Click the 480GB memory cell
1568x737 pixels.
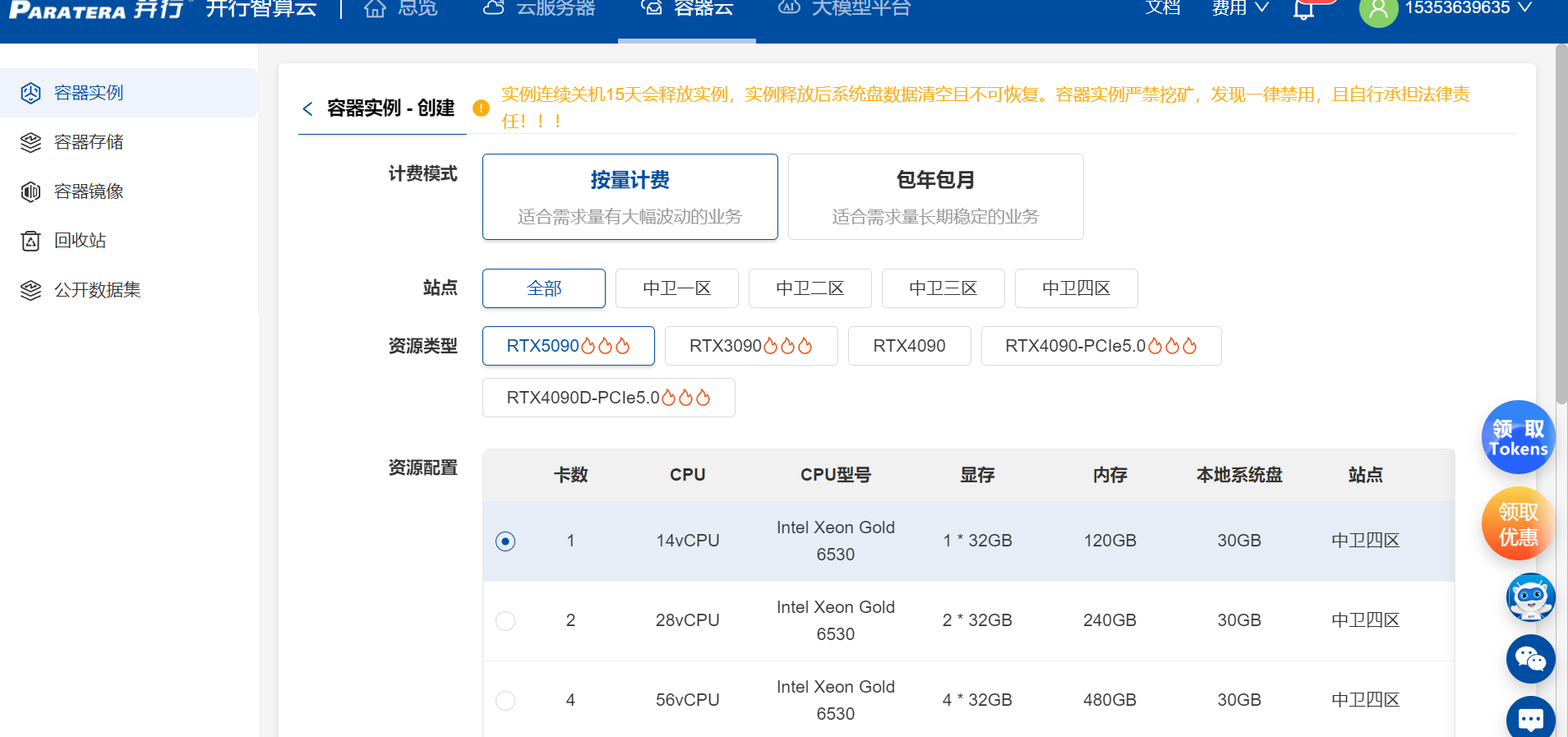pos(1109,700)
